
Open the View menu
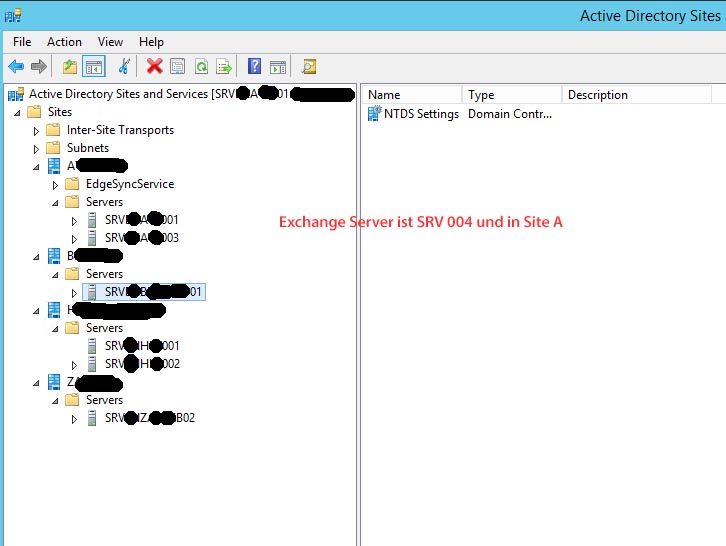[x=110, y=42]
